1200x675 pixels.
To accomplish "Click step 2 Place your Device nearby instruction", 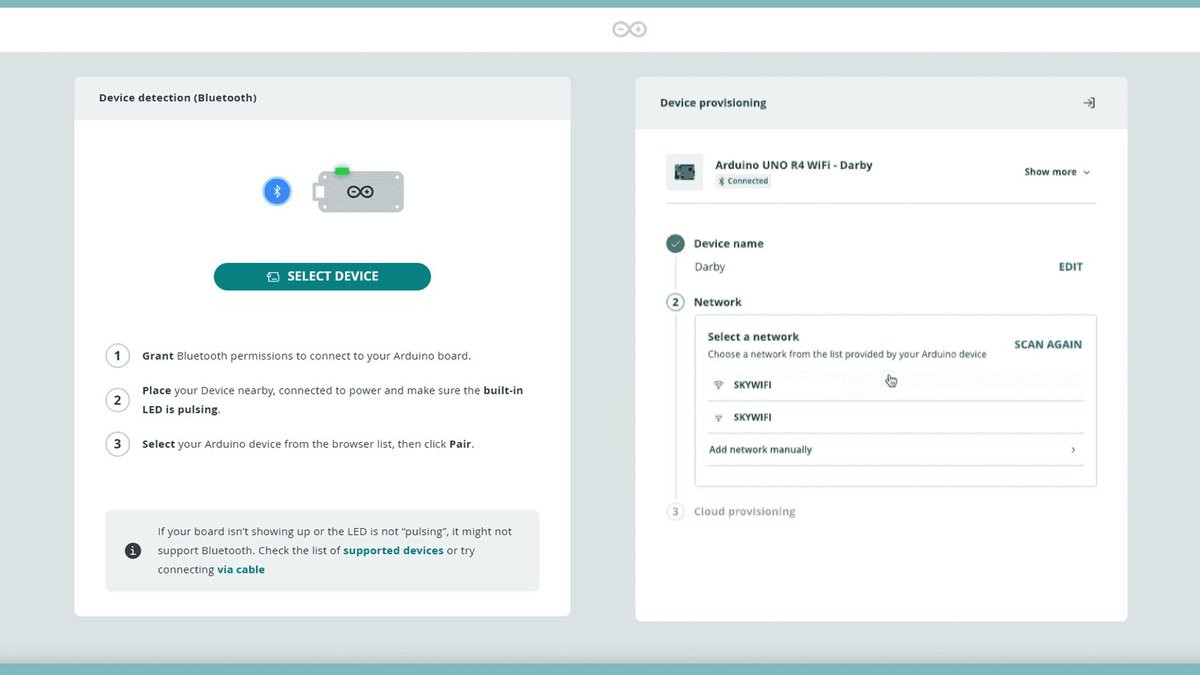I will click(332, 400).
